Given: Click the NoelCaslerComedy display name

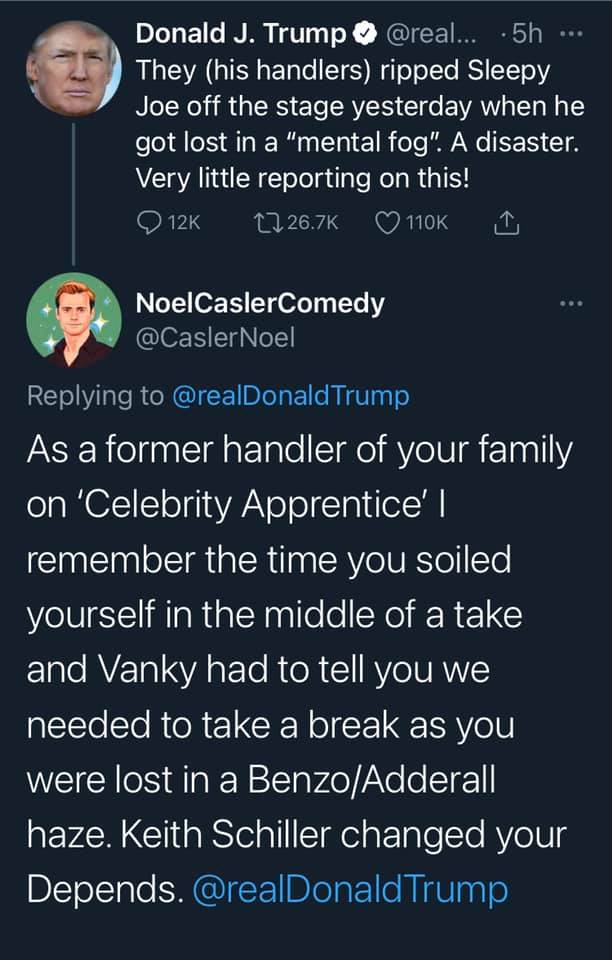Looking at the screenshot, I should pos(259,303).
